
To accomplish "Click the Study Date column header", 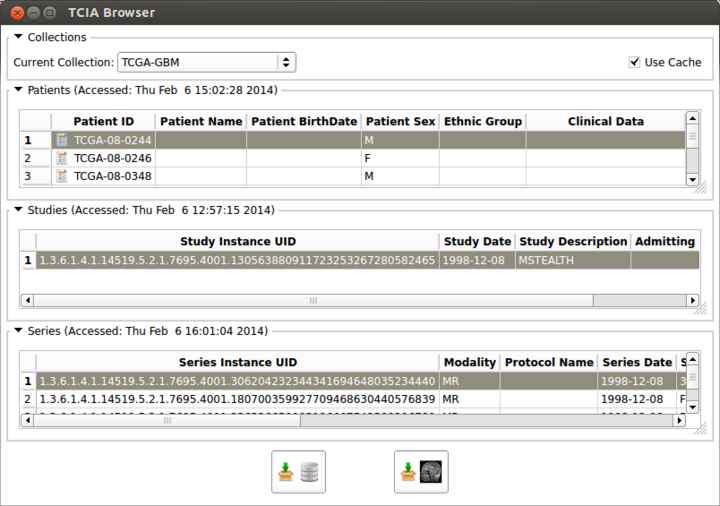I will pos(476,241).
